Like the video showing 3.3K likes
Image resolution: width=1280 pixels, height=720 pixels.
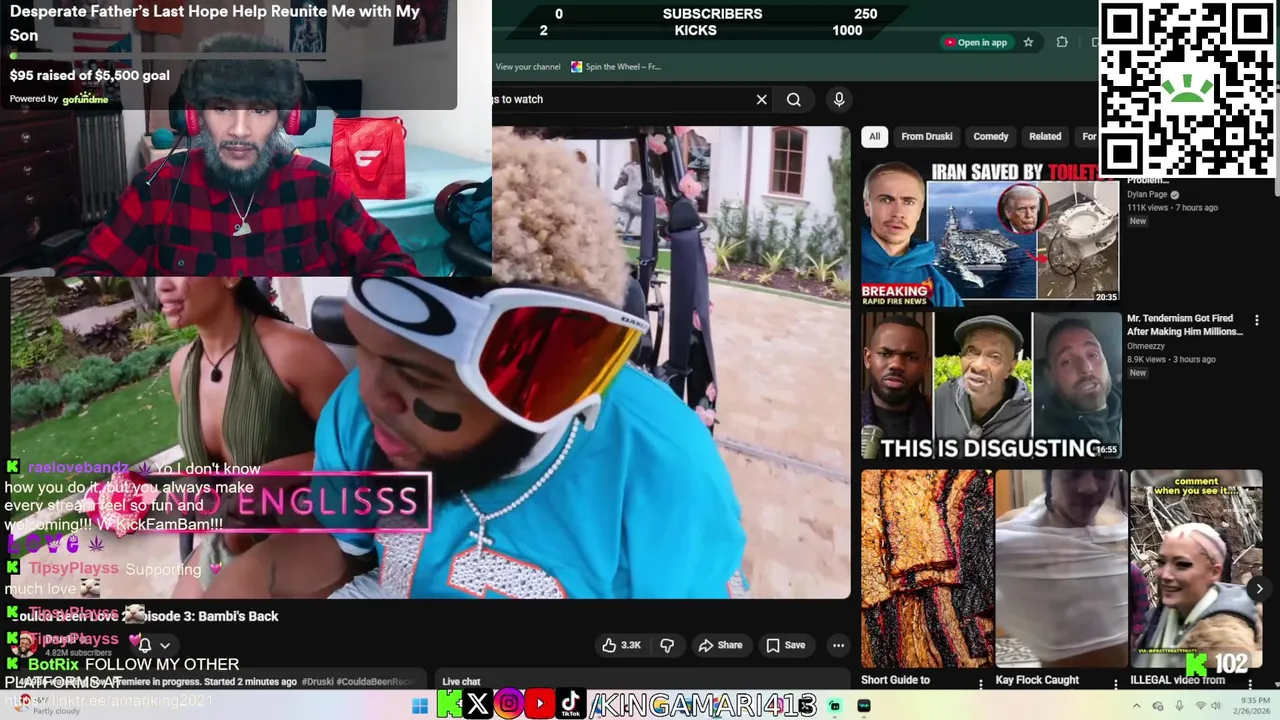click(x=621, y=645)
